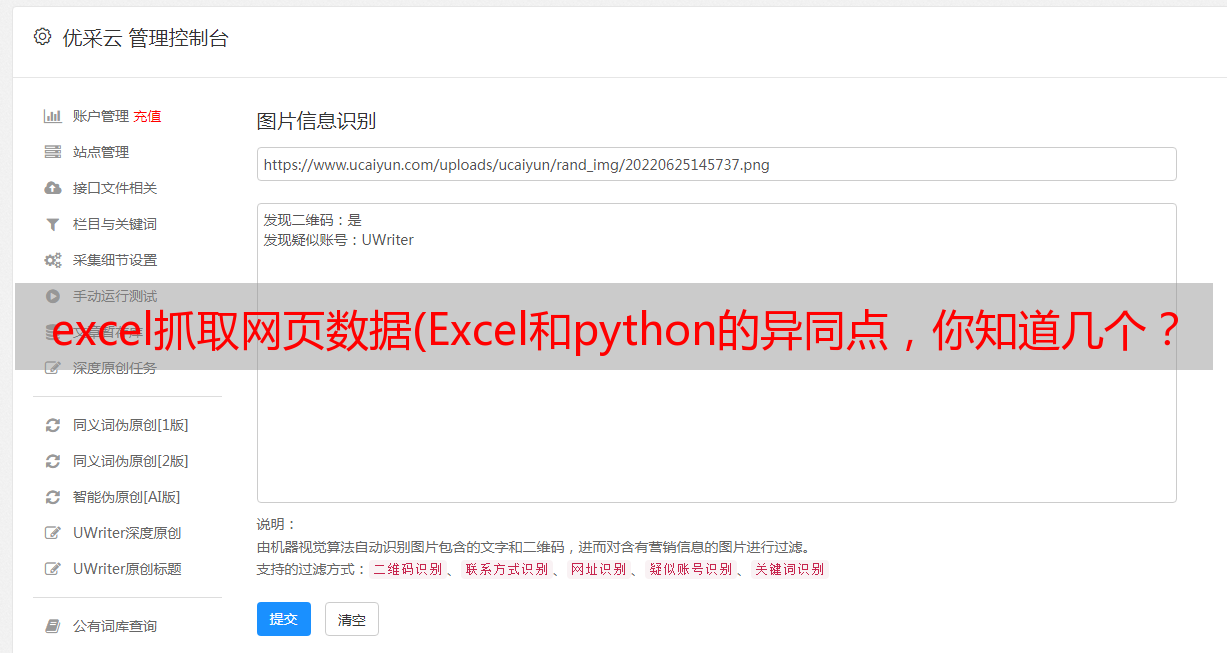Click the blue 提交 submit button

pyautogui.click(x=284, y=619)
